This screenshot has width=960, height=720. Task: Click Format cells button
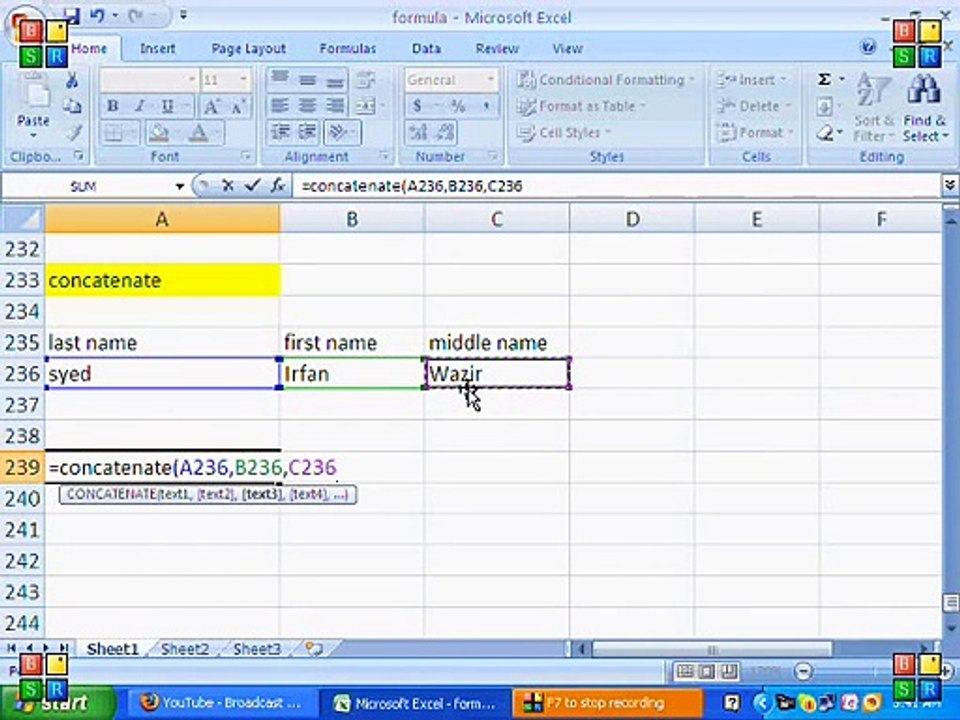point(756,132)
